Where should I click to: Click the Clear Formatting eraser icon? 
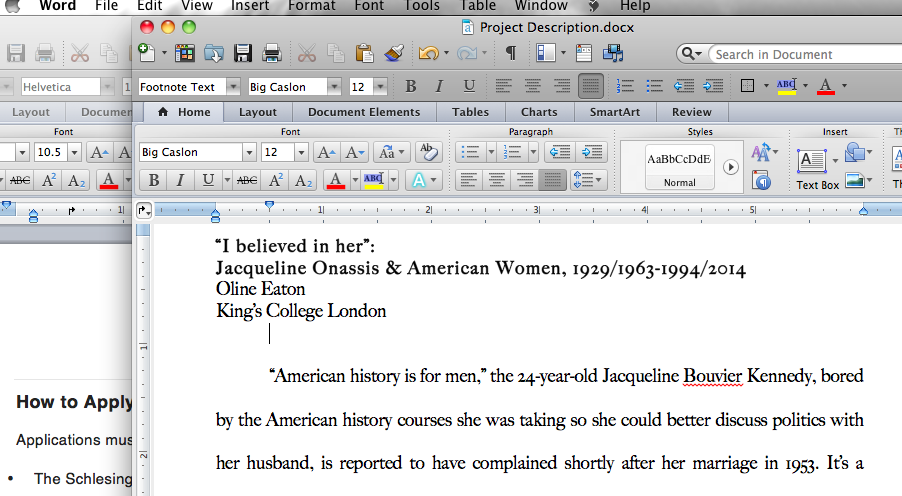coord(429,152)
